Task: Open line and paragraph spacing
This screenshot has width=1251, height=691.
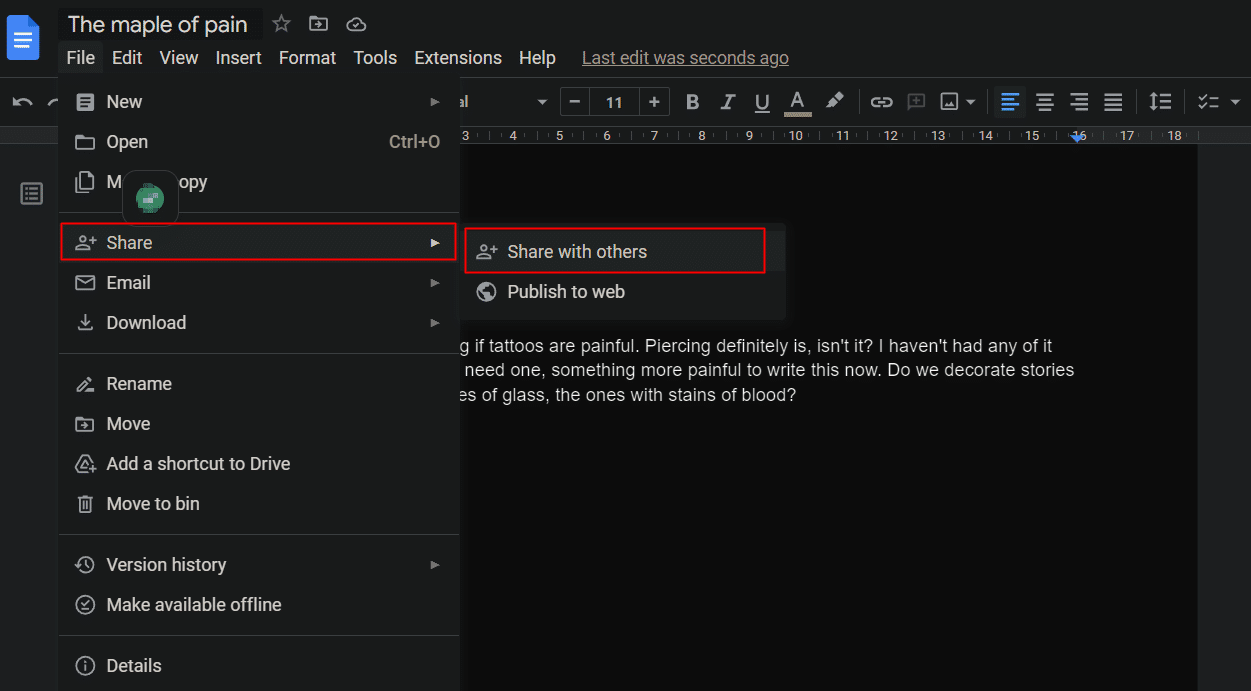Action: tap(1160, 102)
